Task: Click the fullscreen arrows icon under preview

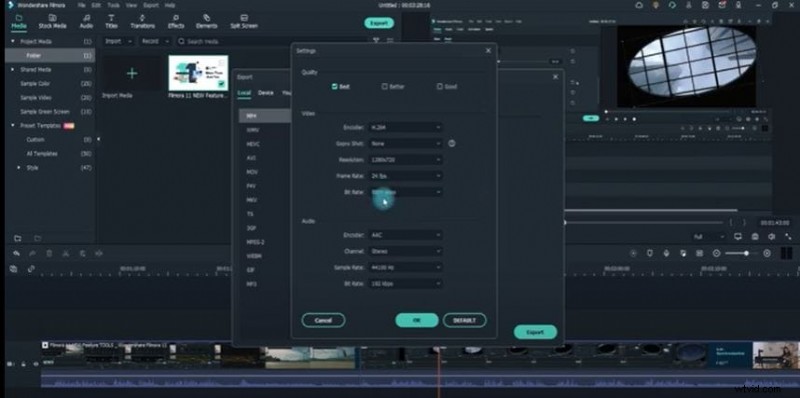Action: point(788,237)
